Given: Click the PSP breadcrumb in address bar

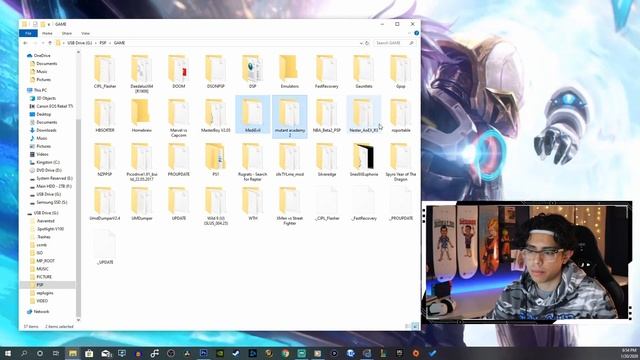Looking at the screenshot, I should [103, 43].
